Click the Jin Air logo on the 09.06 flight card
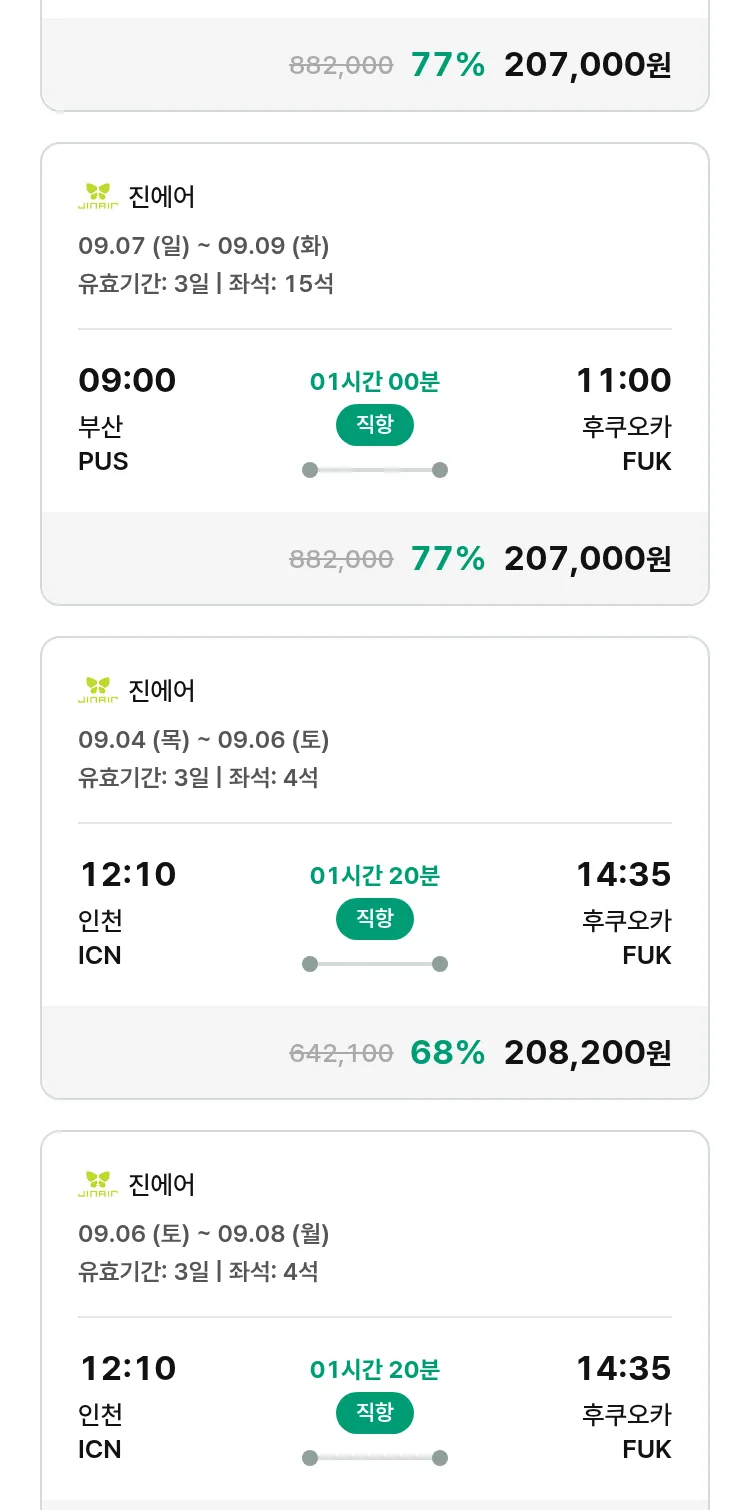Image resolution: width=750 pixels, height=1510 pixels. [x=98, y=1184]
